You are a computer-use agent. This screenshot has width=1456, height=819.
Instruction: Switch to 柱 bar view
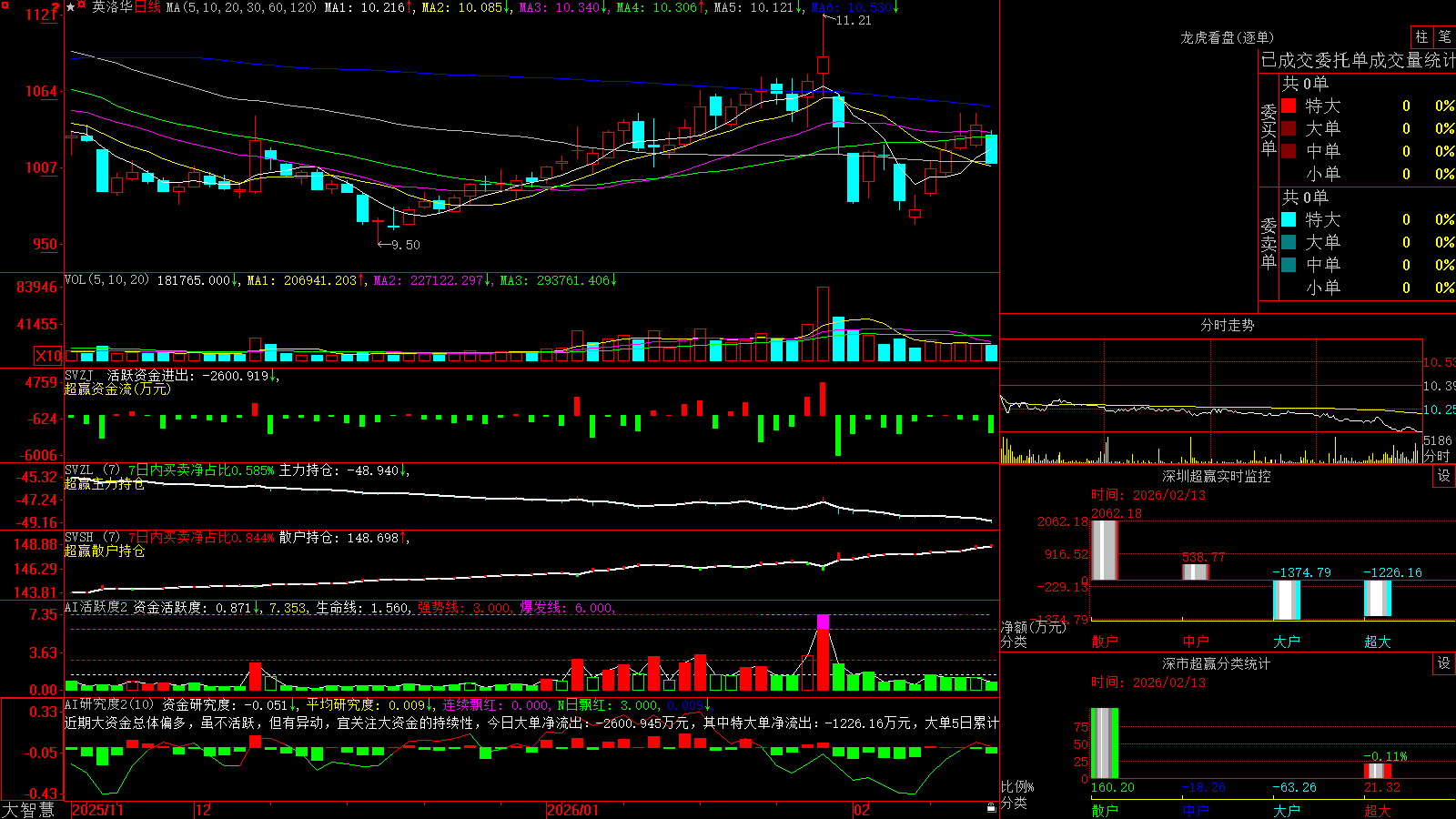[x=1421, y=36]
